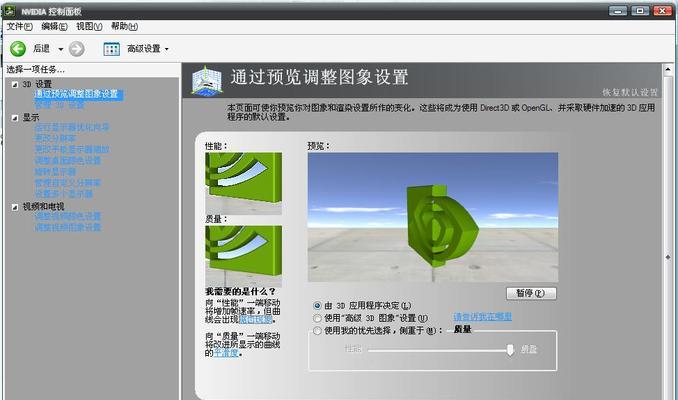
Task: Minimize the NVIDIA 控制面板 window
Action: click(618, 11)
